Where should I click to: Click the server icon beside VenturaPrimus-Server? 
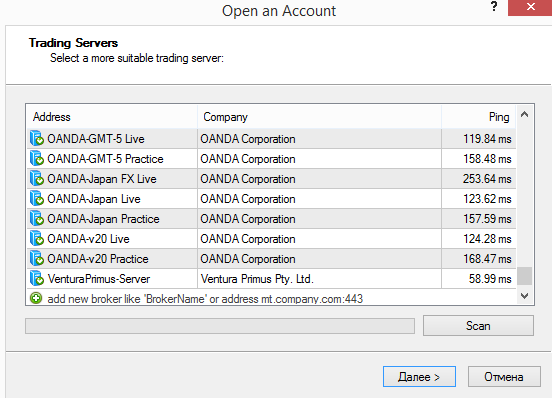tap(37, 279)
